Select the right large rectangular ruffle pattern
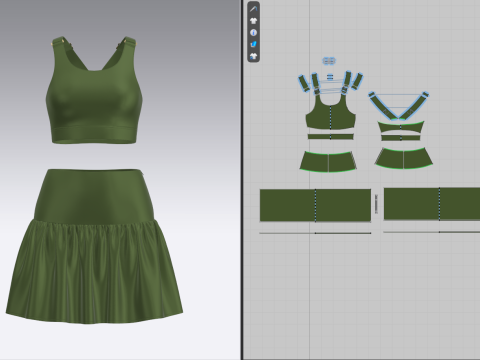This screenshot has height=360, width=480. click(x=432, y=204)
